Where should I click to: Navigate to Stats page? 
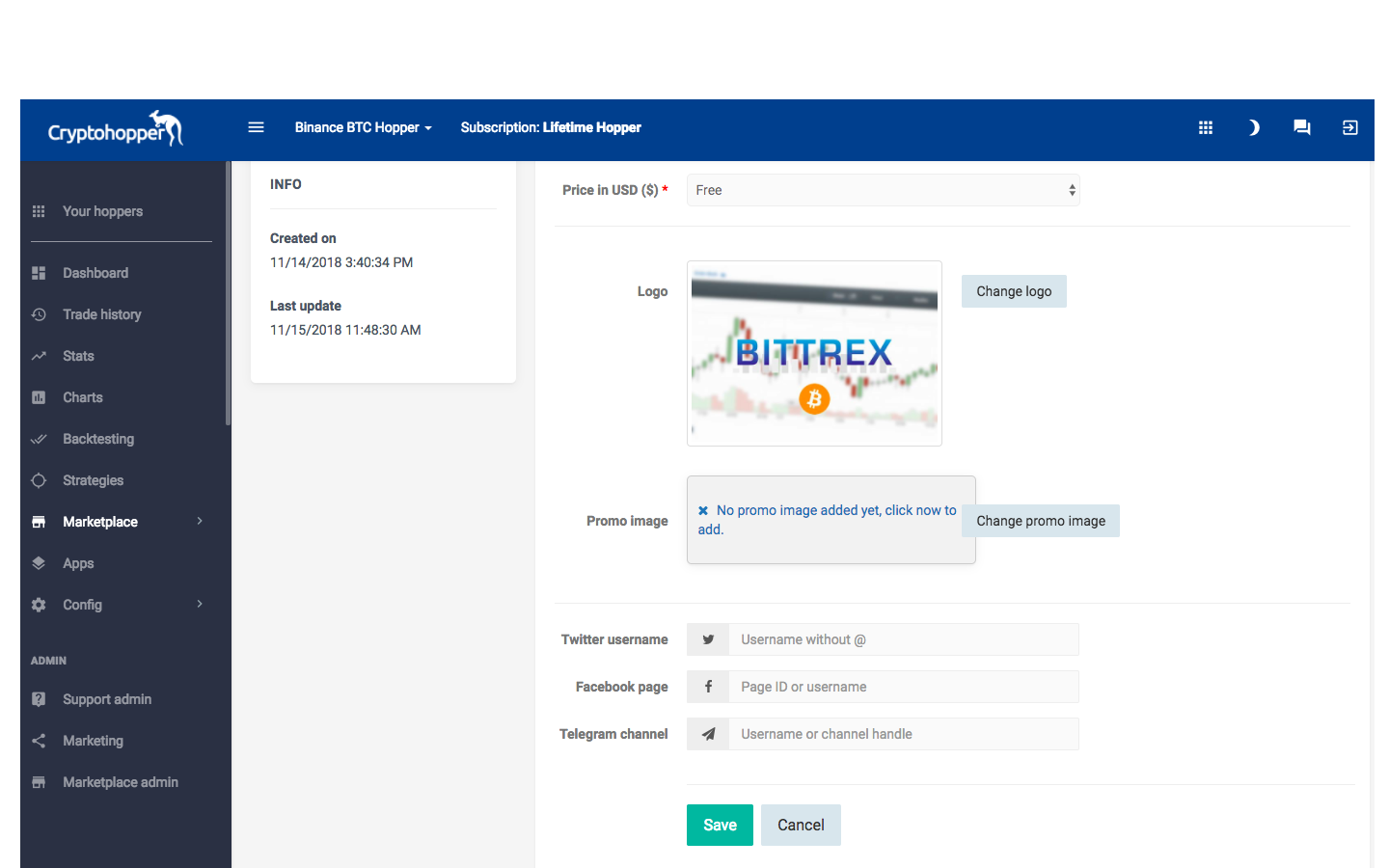click(78, 356)
